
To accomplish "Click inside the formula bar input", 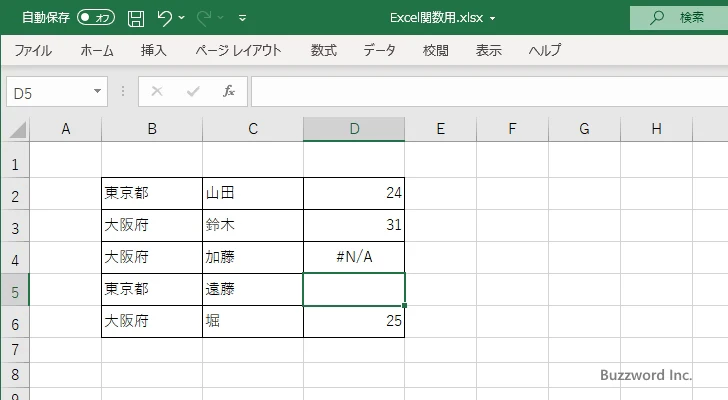I will coord(489,92).
